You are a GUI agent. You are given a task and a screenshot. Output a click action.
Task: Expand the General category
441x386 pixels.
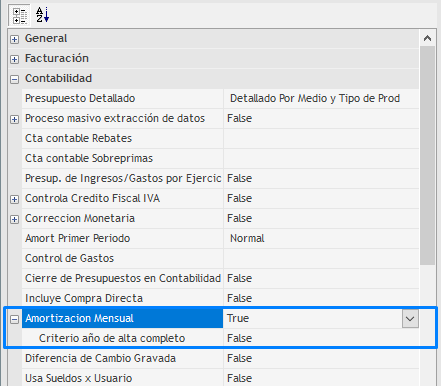14,39
